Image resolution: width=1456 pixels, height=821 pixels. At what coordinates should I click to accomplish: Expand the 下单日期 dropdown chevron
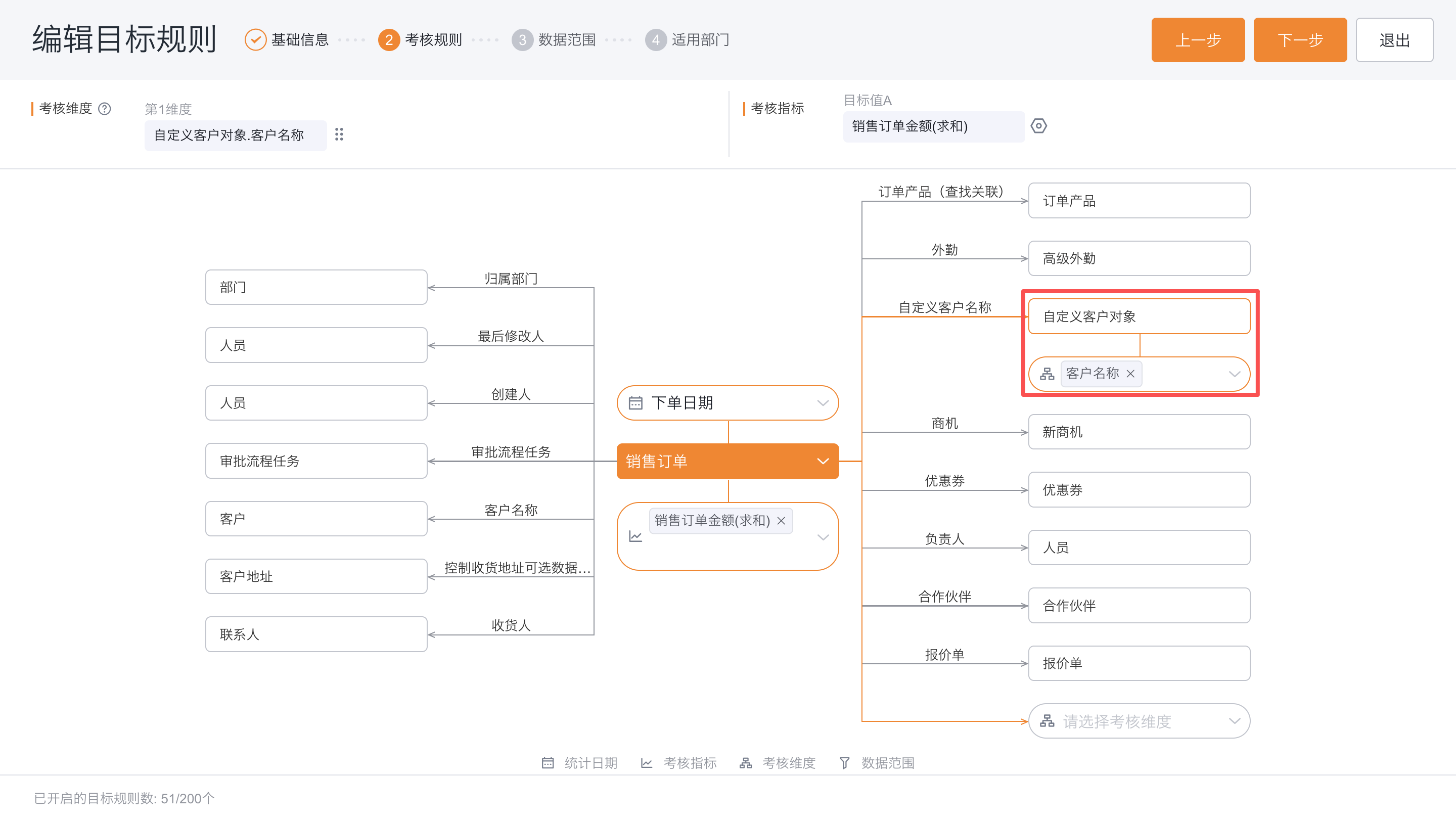(823, 403)
